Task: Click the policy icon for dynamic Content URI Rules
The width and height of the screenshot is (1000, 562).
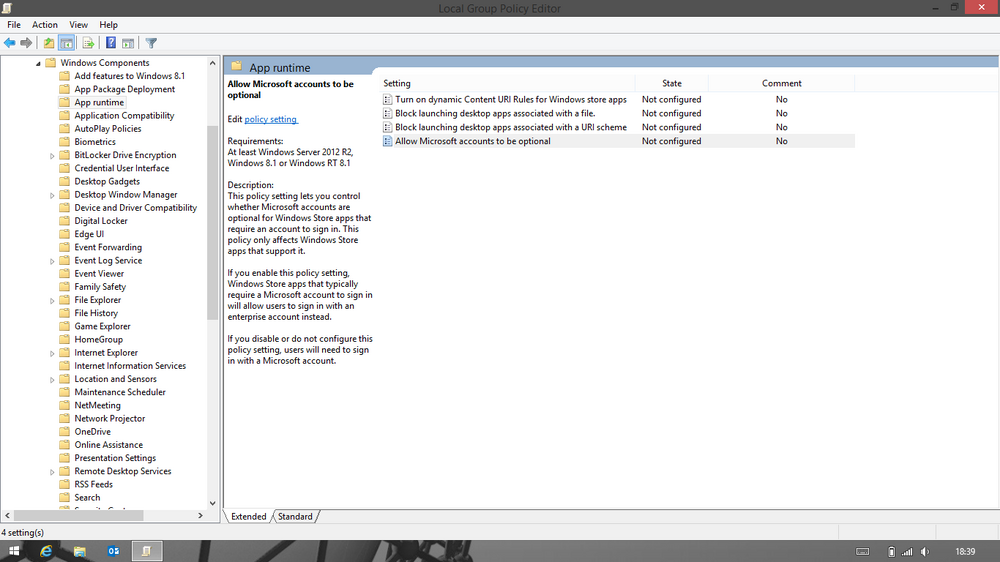Action: click(387, 100)
